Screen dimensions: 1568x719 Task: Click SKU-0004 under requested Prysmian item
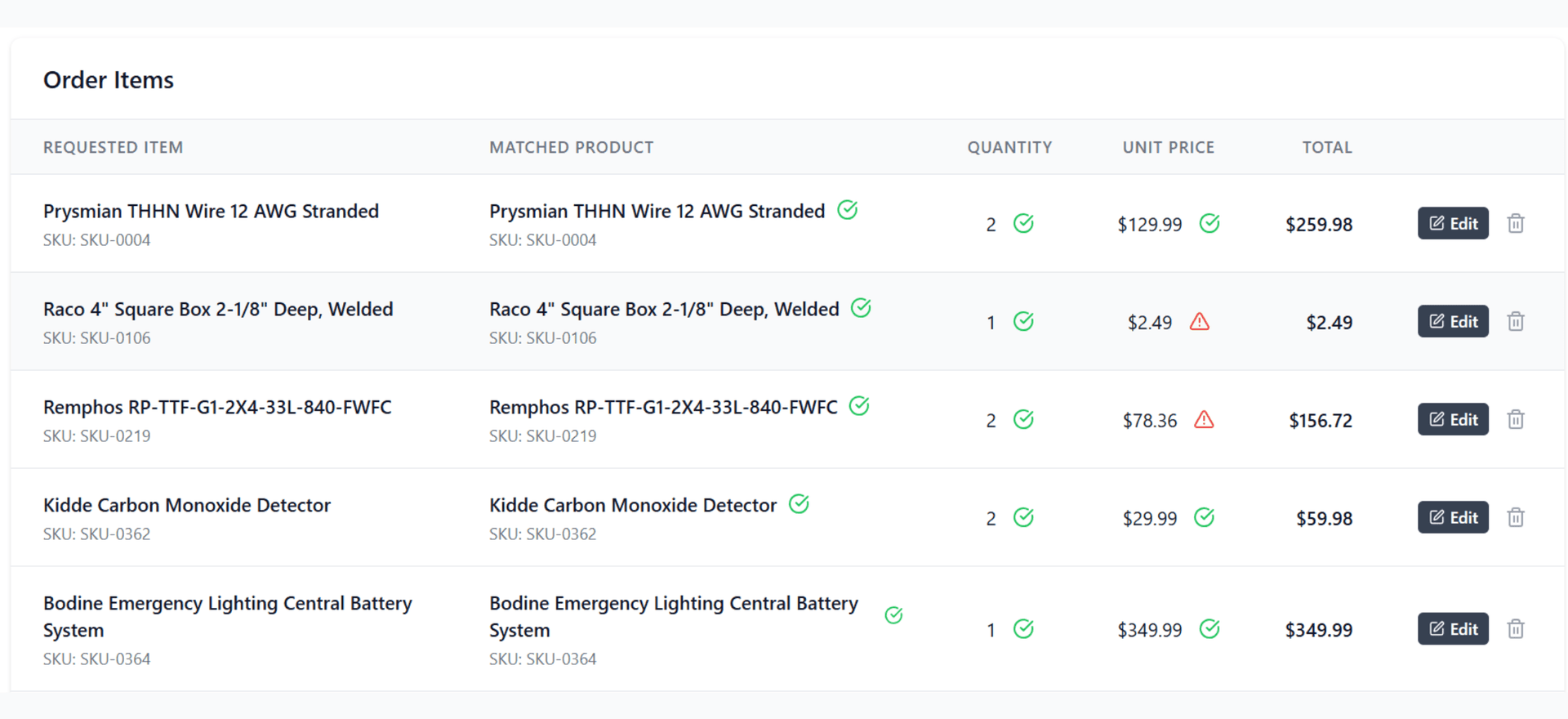[x=97, y=240]
